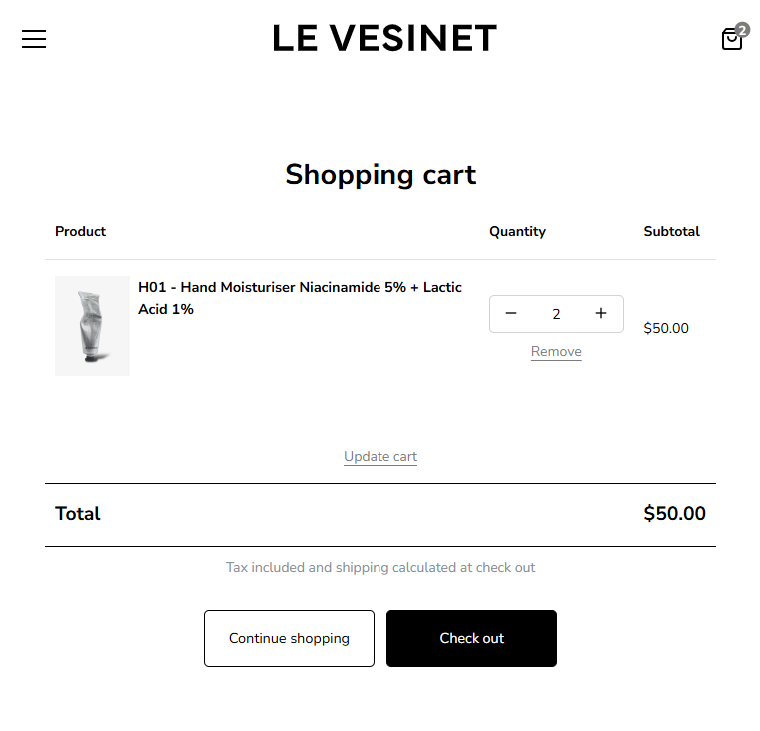
Task: Proceed with the Check out button
Action: [x=471, y=638]
